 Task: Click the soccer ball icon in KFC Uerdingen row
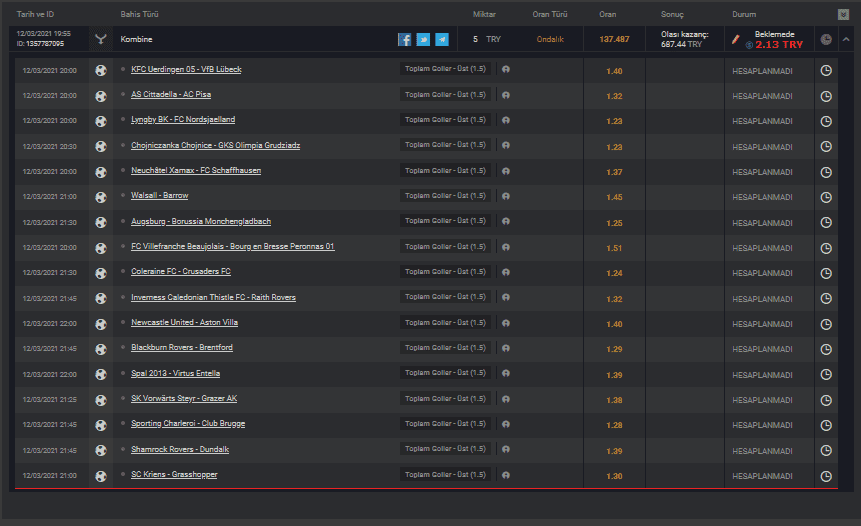coord(100,70)
